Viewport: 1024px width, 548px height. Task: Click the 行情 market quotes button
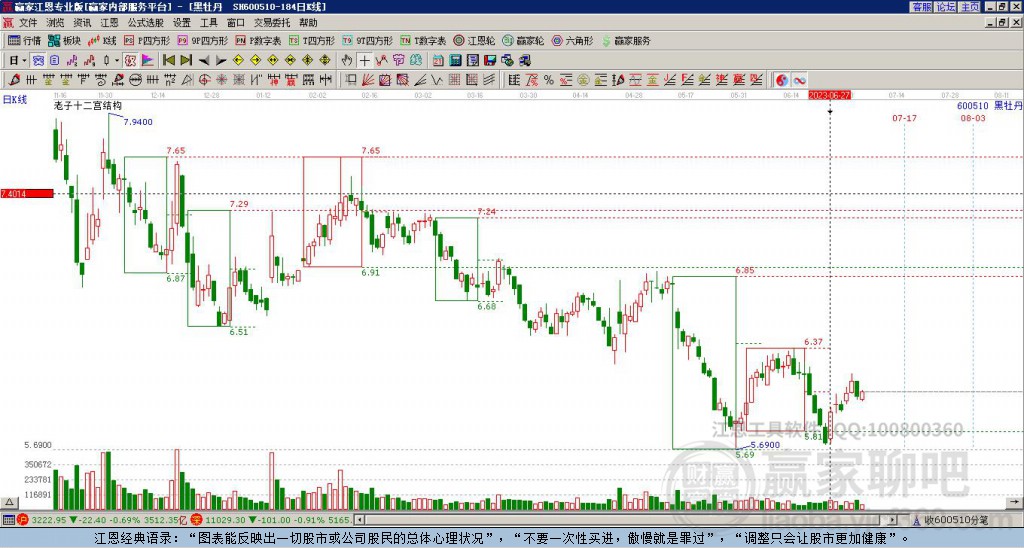pyautogui.click(x=24, y=40)
